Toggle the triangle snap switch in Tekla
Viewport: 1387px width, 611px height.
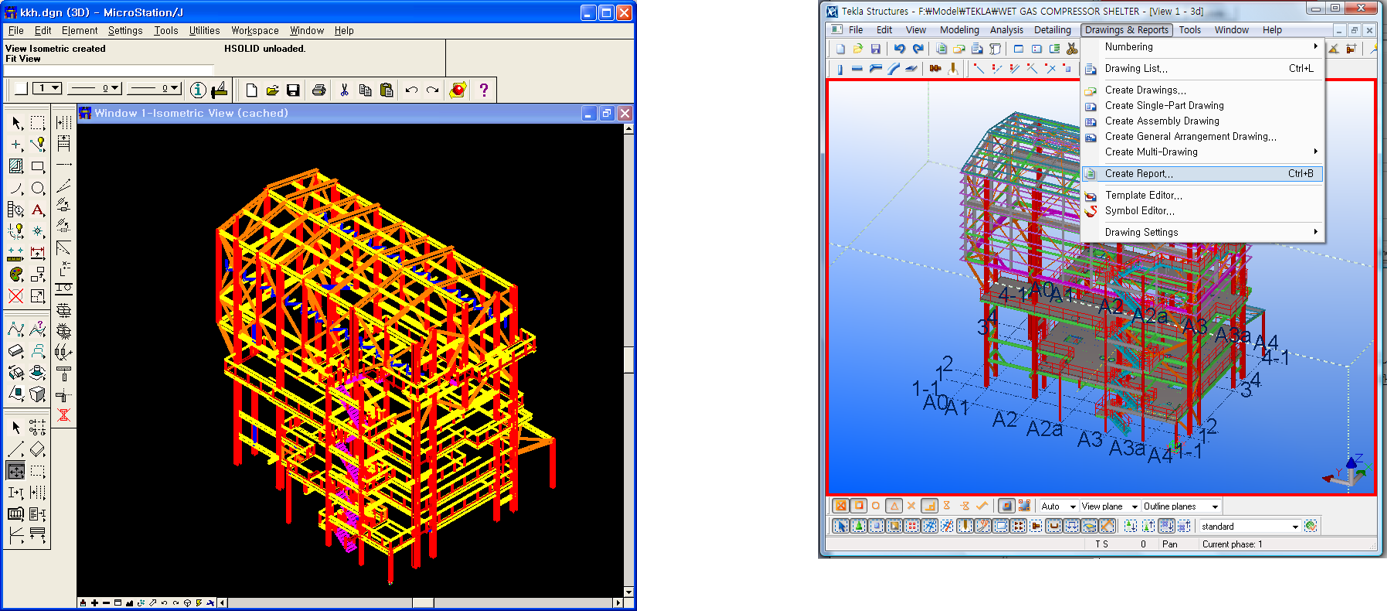click(894, 506)
